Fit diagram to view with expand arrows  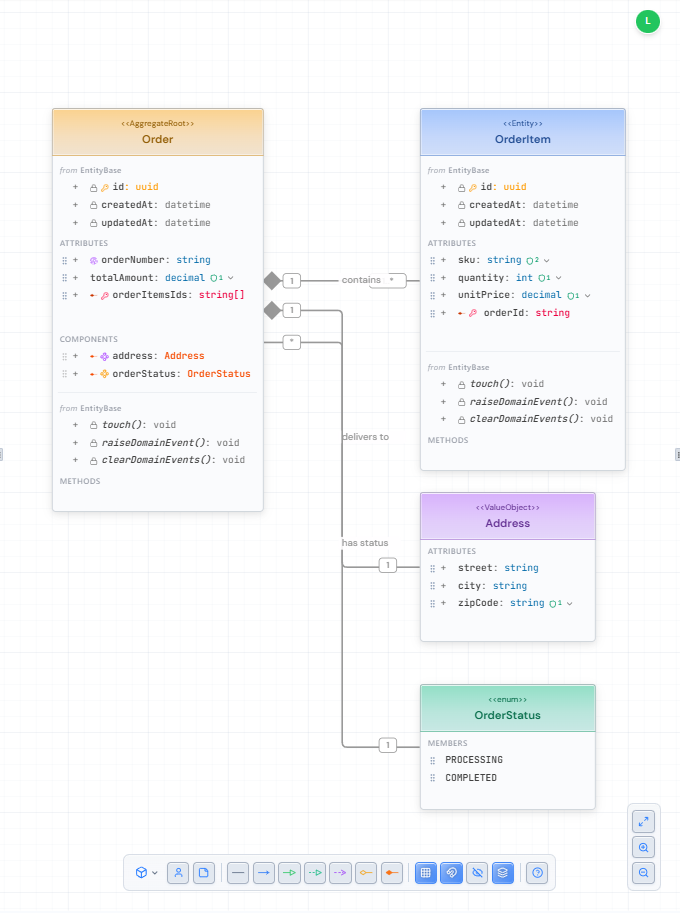[643, 822]
